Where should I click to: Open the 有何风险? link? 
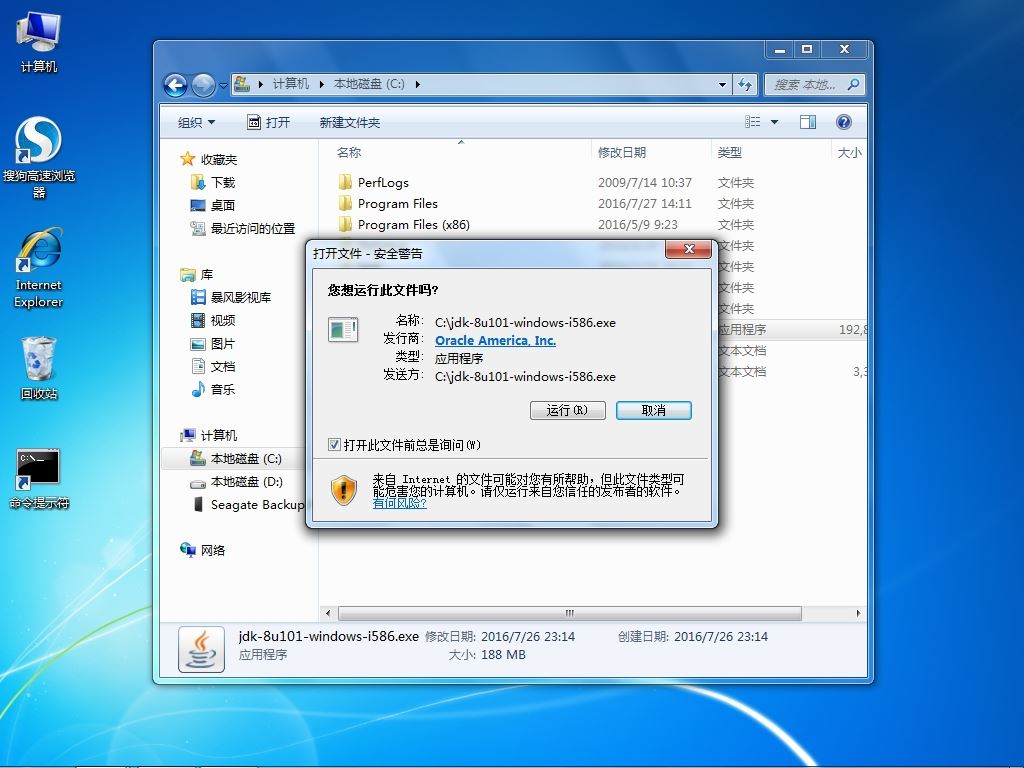click(x=400, y=503)
